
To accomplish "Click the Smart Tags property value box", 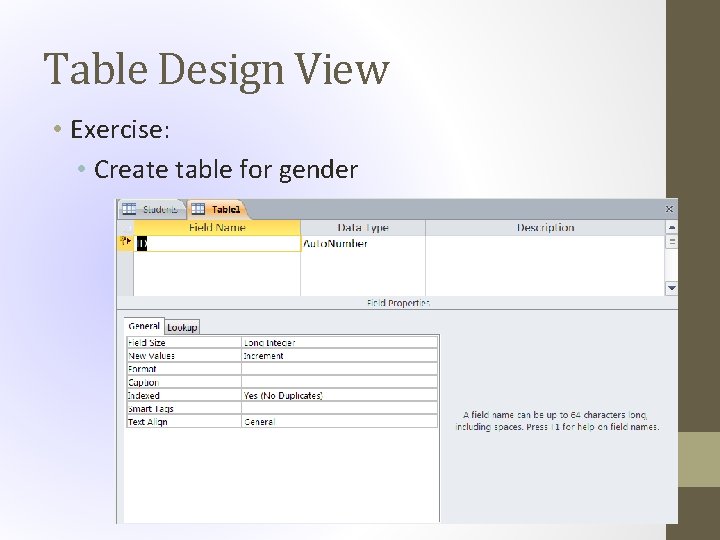I will coord(339,409).
